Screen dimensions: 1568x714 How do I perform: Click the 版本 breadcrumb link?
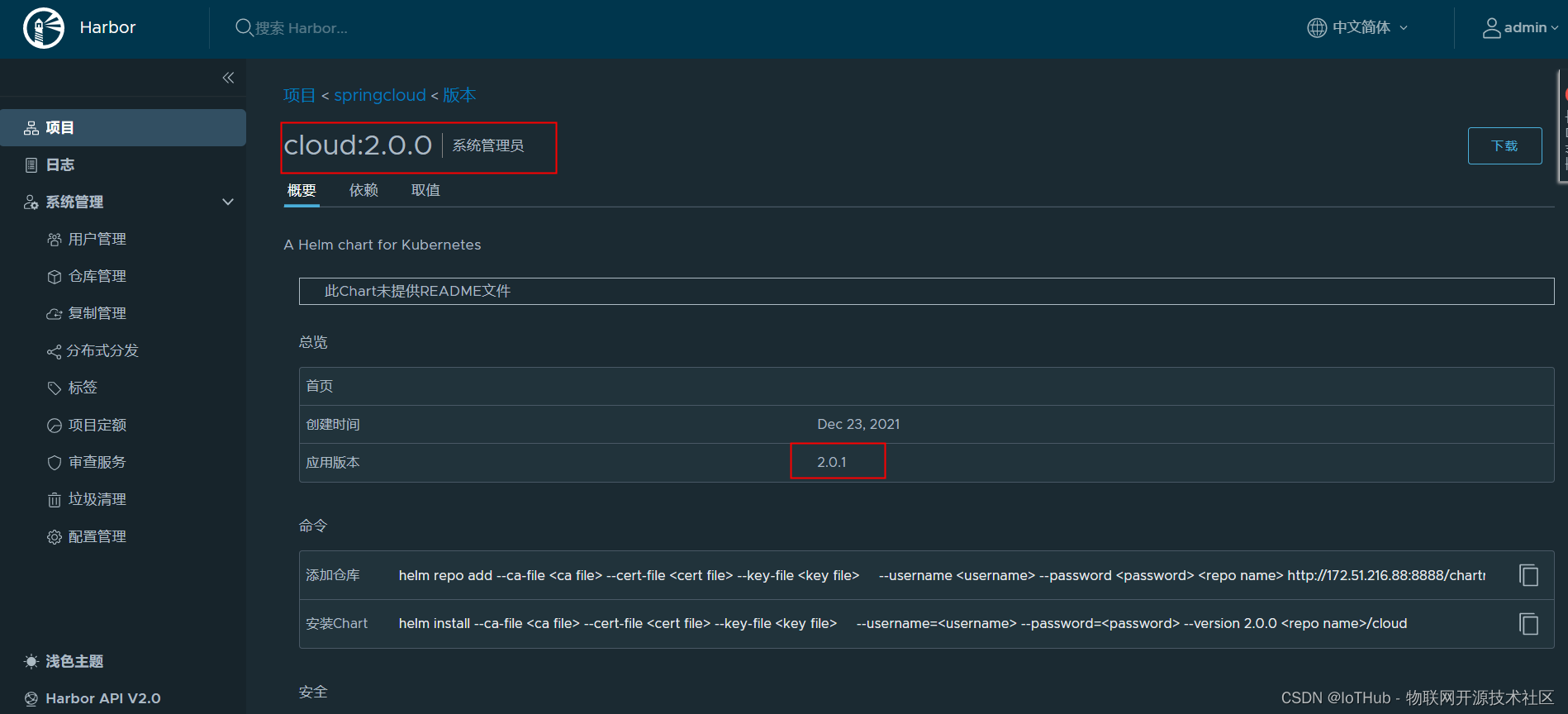pyautogui.click(x=459, y=96)
